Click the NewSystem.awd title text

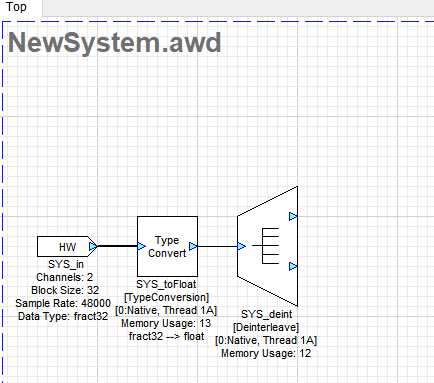[x=114, y=43]
